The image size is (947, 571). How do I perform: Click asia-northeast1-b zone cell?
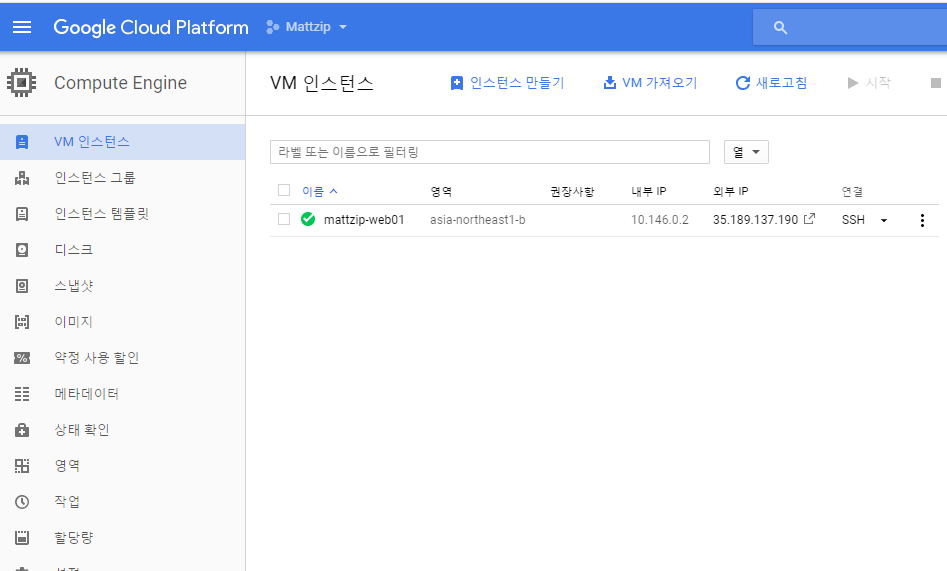[x=478, y=220]
